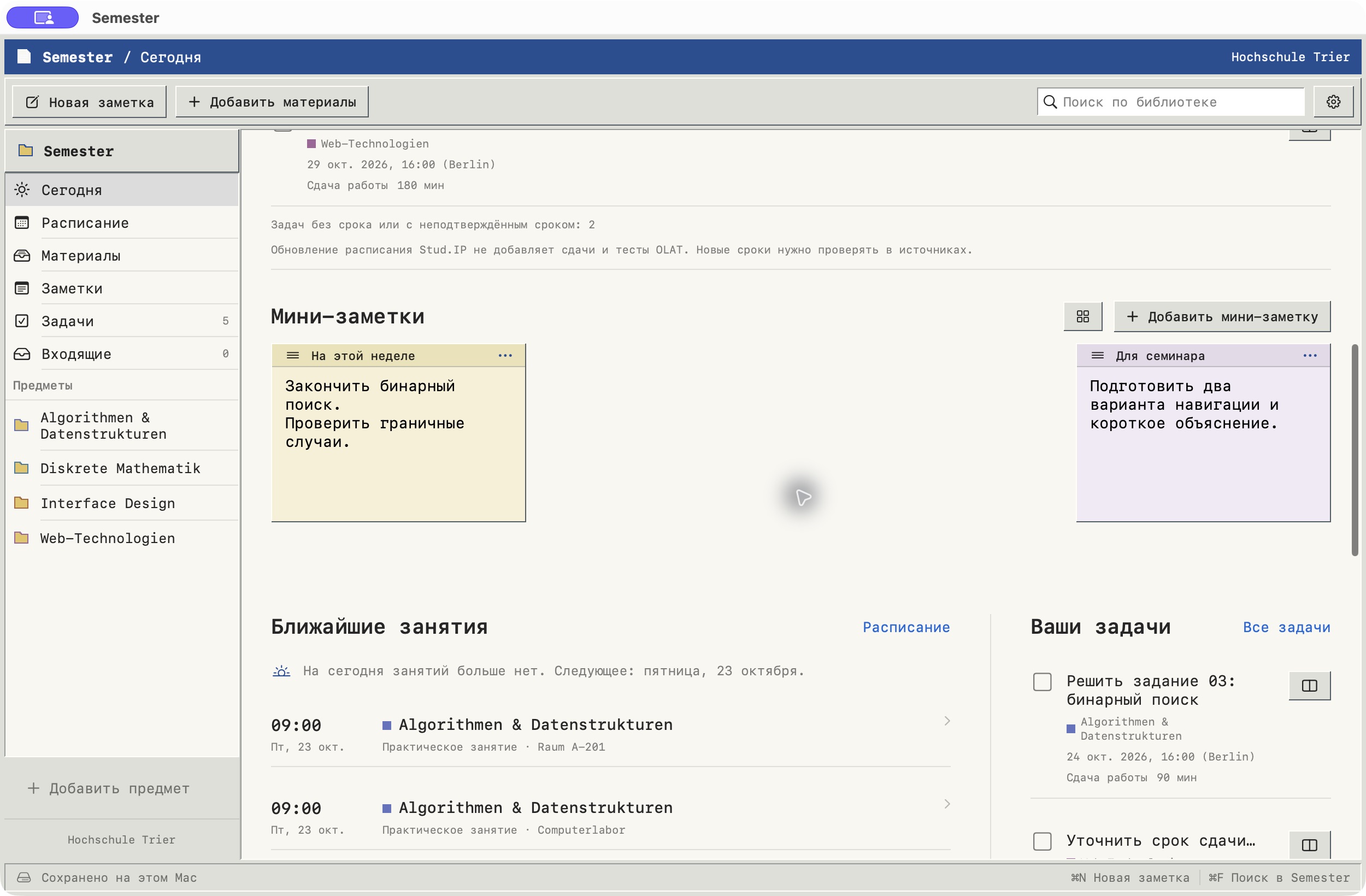Click 'Новая заметка' button
The width and height of the screenshot is (1366, 896).
click(90, 102)
